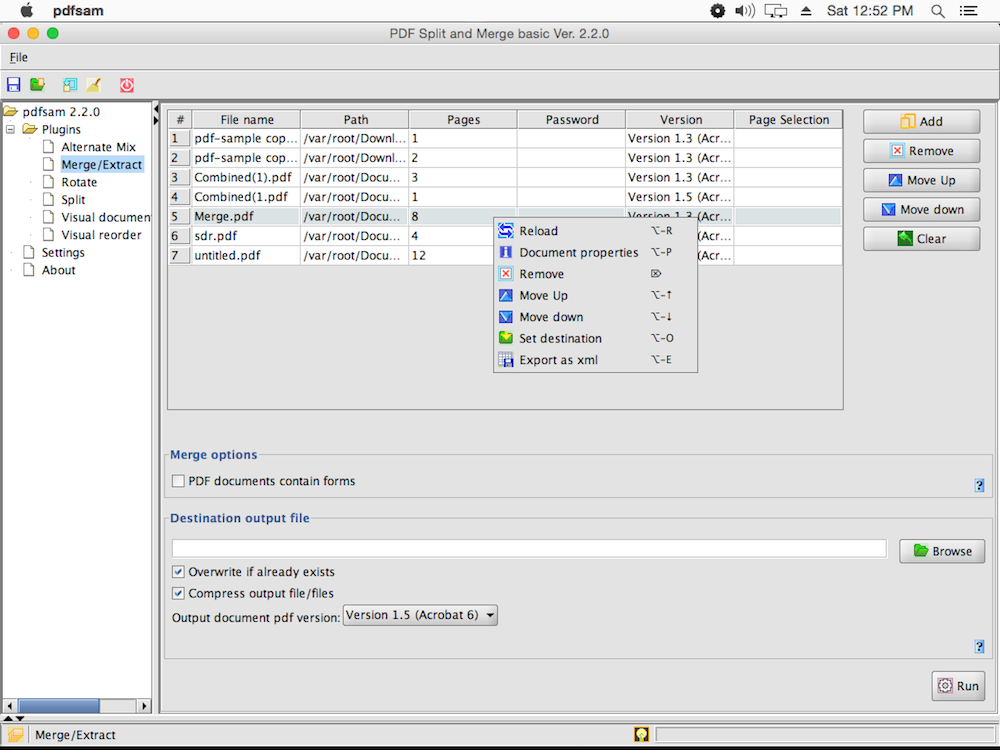Open the Visual reorder plugin
Viewport: 1000px width, 750px height.
pos(101,235)
